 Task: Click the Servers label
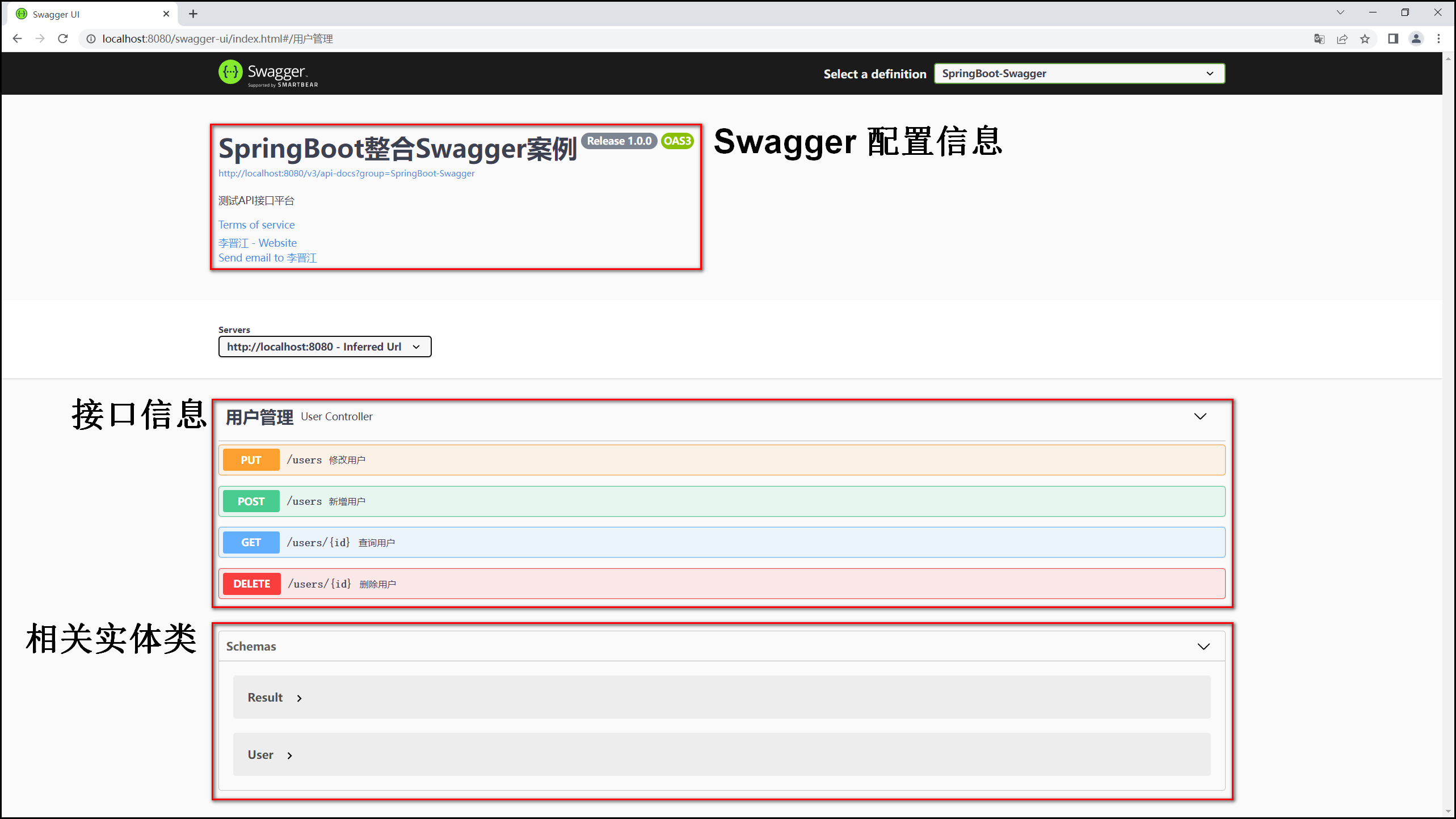tap(234, 330)
